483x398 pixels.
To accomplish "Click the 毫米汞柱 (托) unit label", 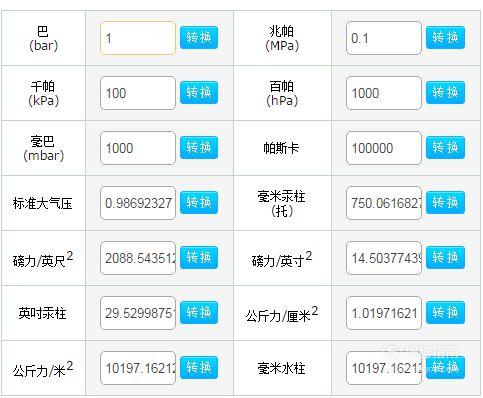I will coord(281,203).
